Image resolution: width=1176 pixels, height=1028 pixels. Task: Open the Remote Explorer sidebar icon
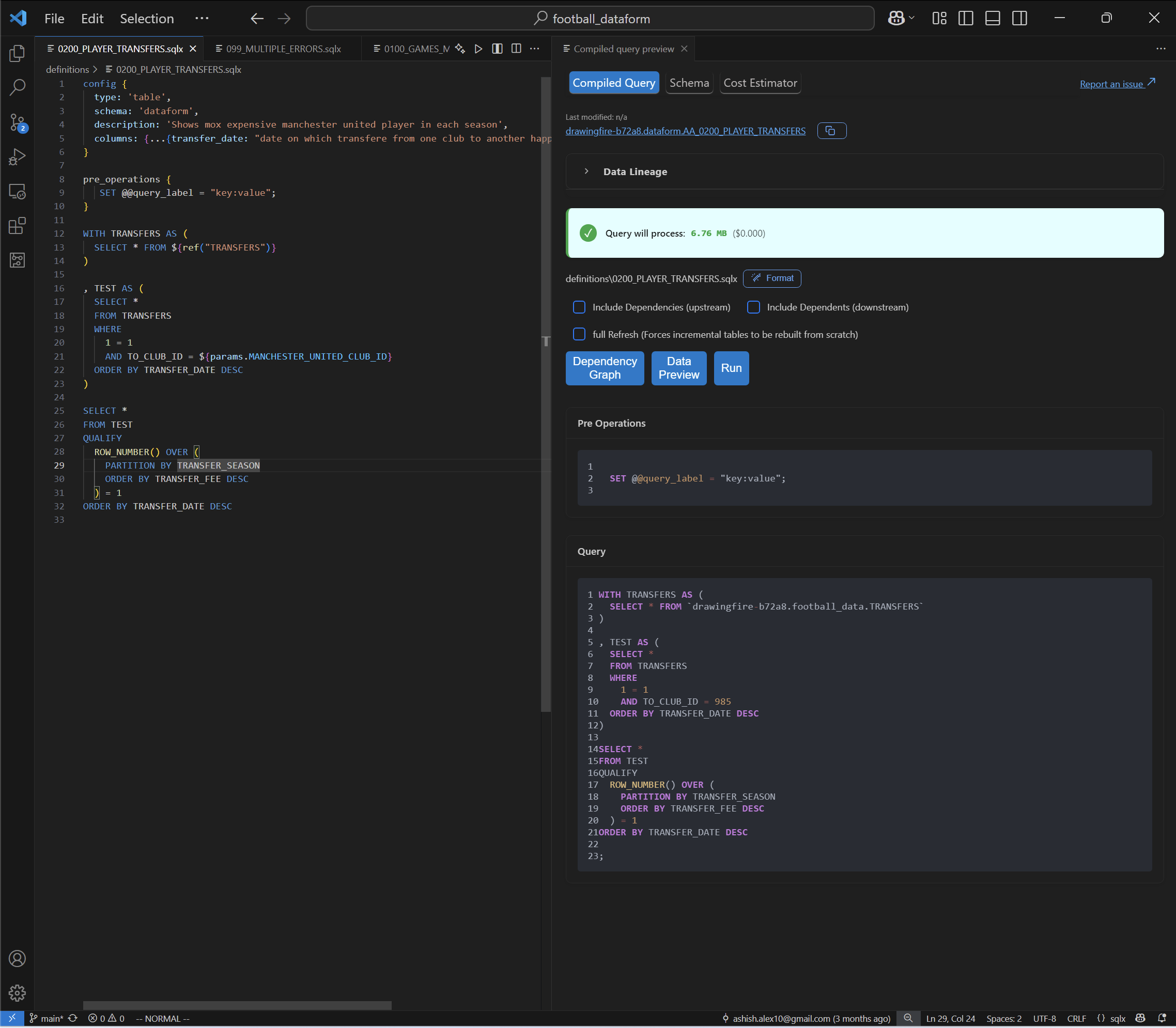[17, 191]
